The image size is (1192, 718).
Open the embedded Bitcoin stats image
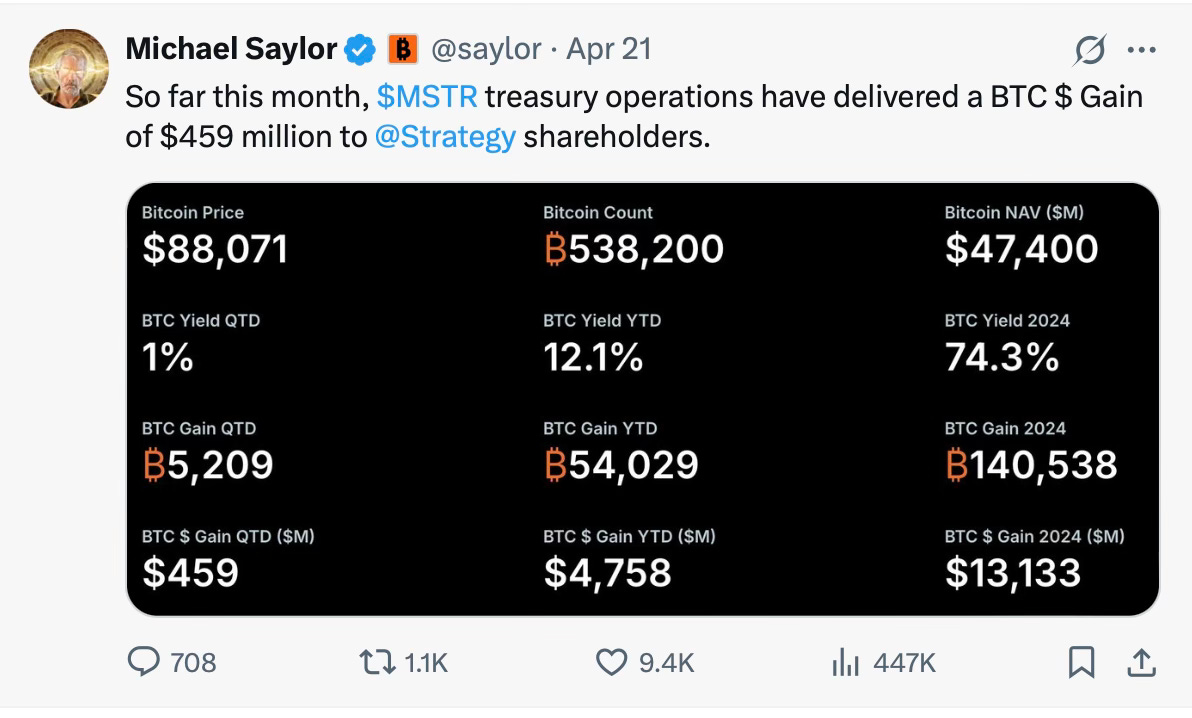(x=642, y=398)
